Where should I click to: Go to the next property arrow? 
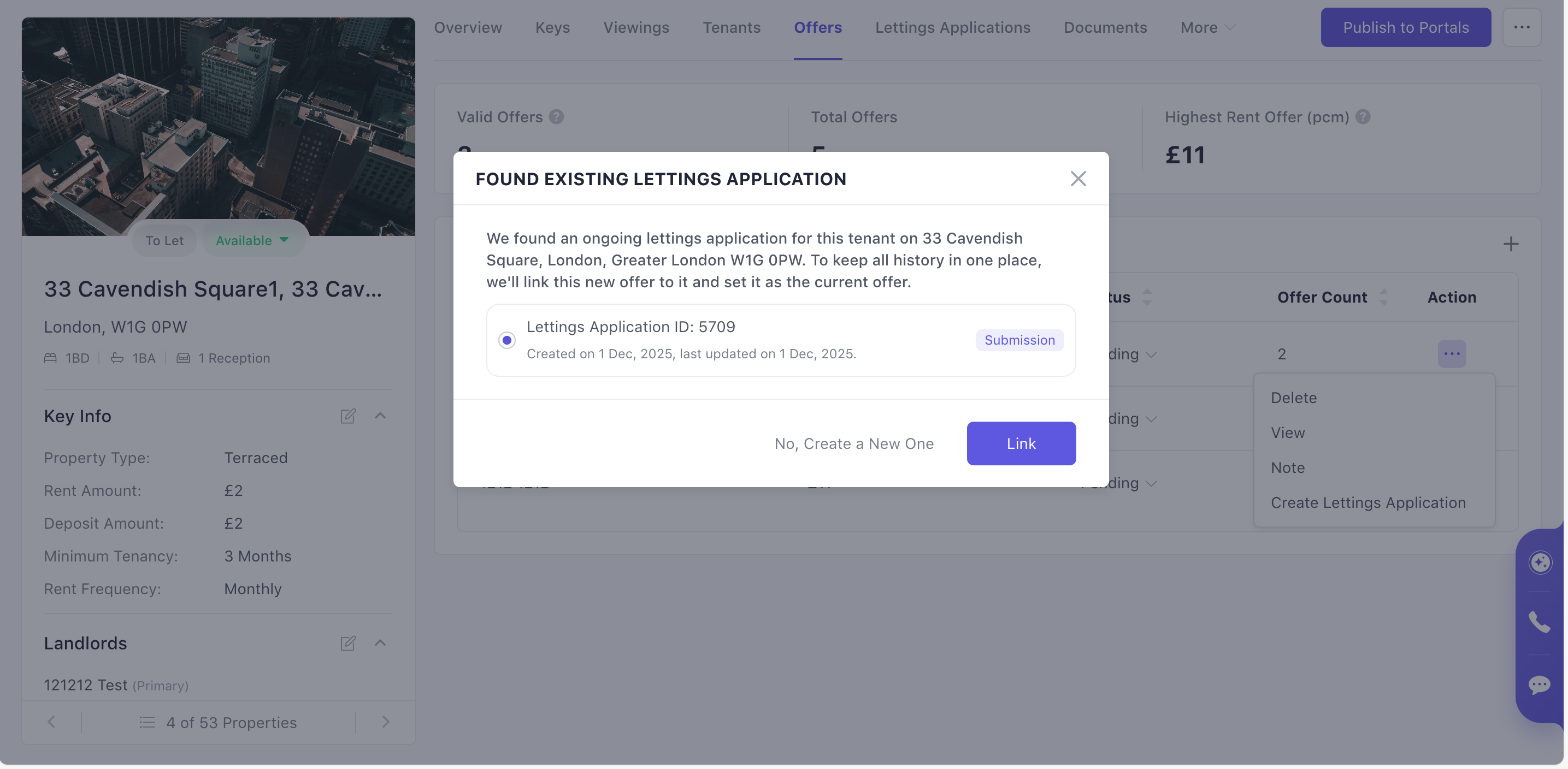(x=385, y=722)
